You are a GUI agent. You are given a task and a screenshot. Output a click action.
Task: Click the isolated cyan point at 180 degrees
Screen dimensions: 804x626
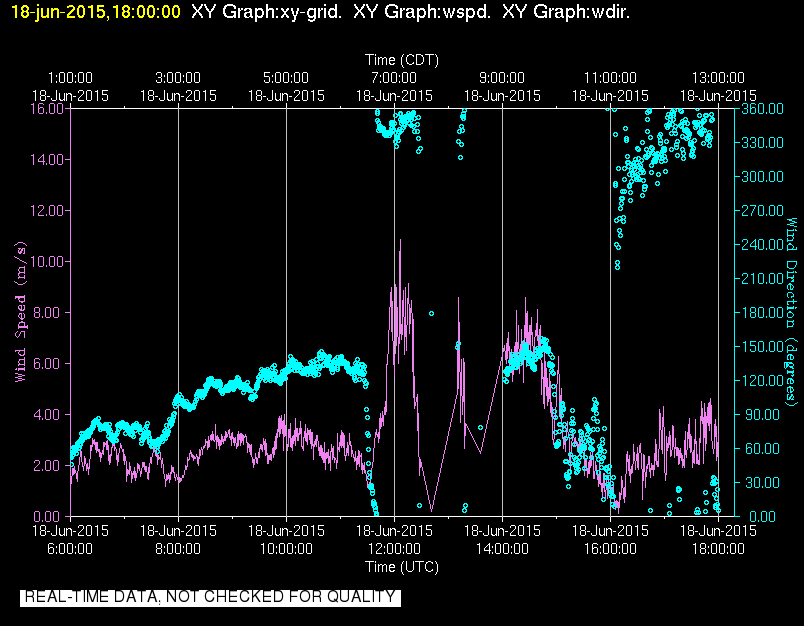pos(431,313)
